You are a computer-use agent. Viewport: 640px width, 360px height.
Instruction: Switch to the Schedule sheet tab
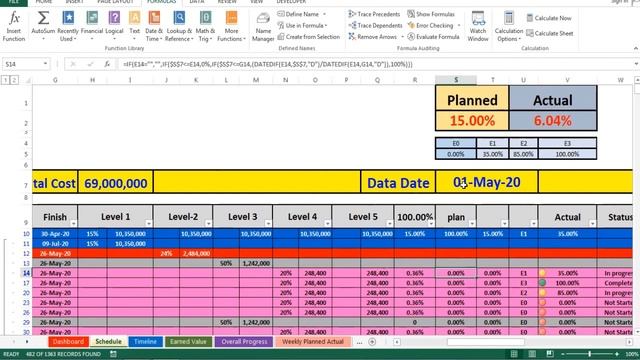click(108, 342)
